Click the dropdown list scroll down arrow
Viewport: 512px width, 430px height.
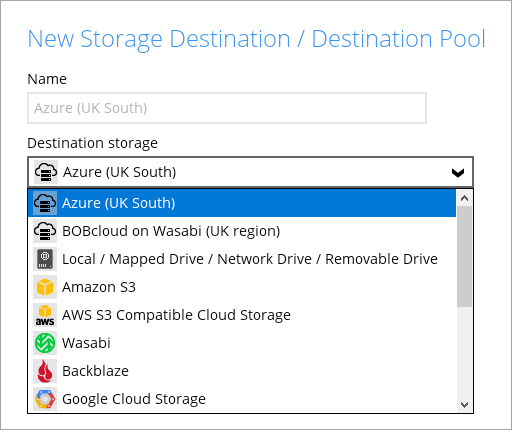click(x=464, y=405)
